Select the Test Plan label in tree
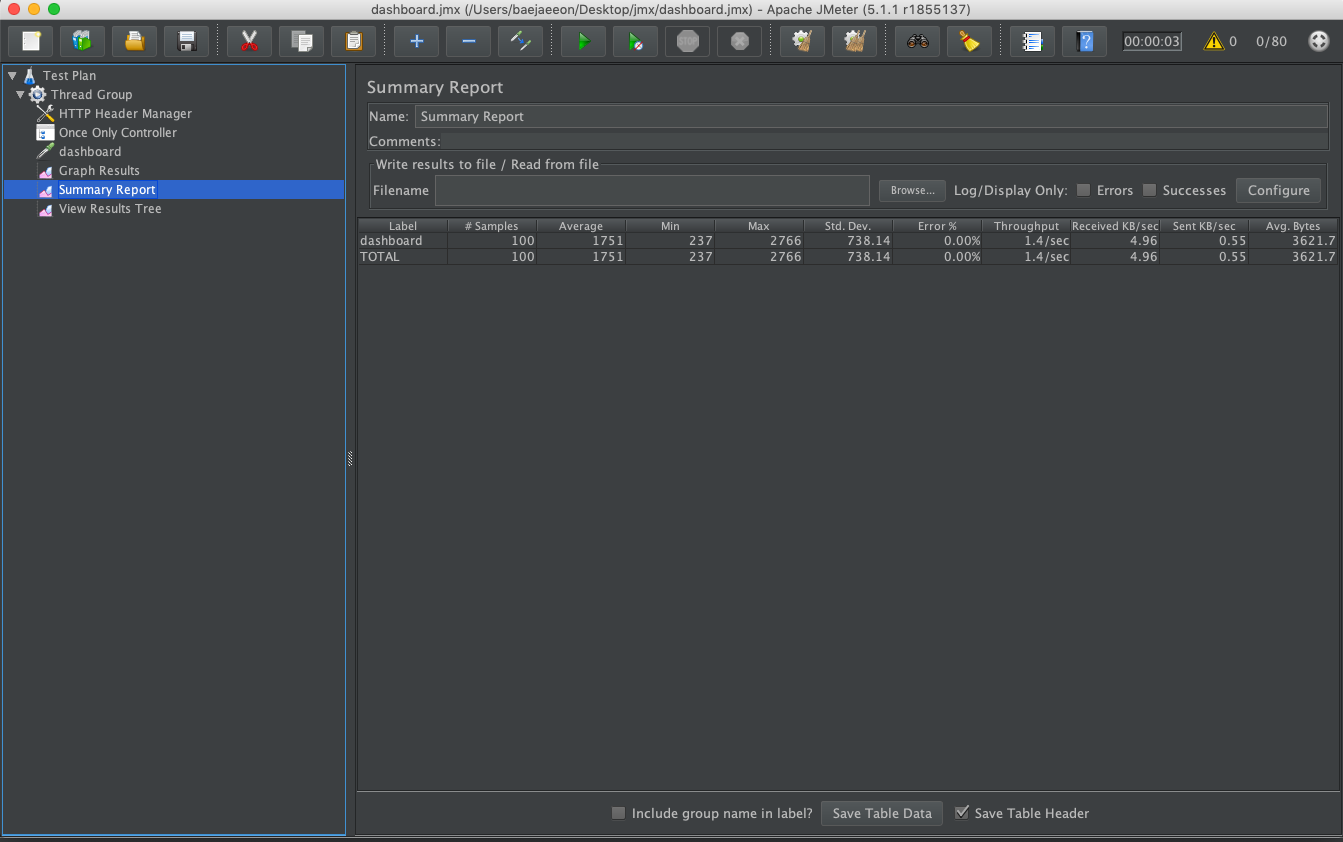Screen dimensions: 1343x842 pos(69,76)
